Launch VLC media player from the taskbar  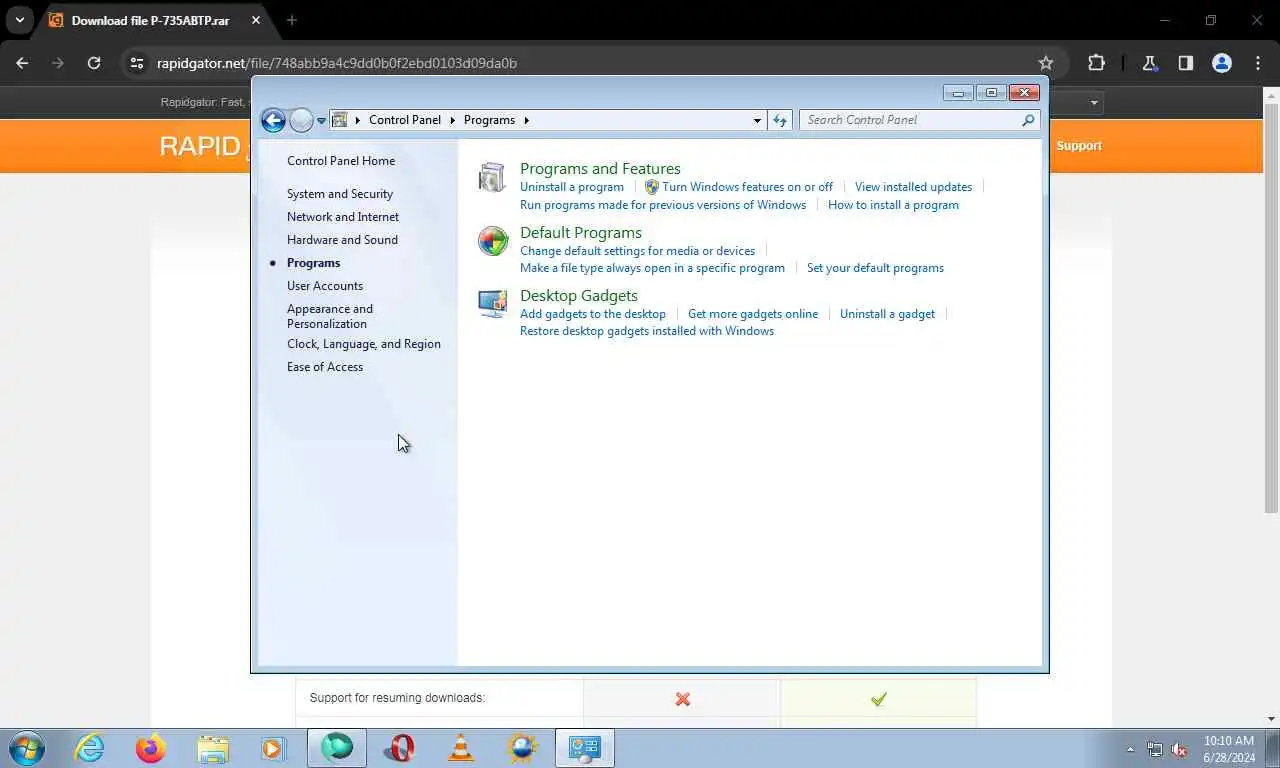click(460, 748)
